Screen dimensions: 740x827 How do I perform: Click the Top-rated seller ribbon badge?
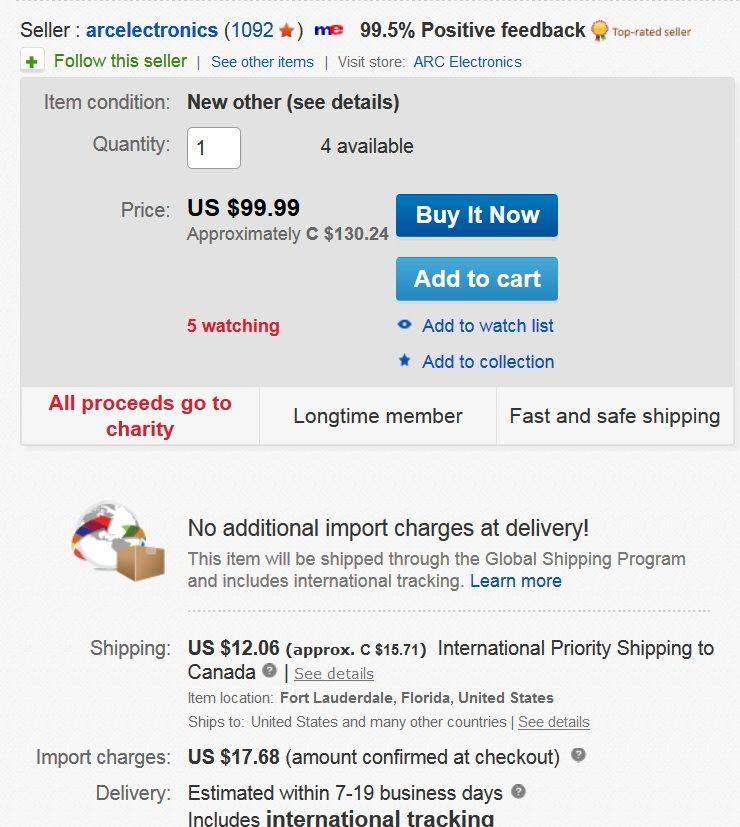coord(600,31)
